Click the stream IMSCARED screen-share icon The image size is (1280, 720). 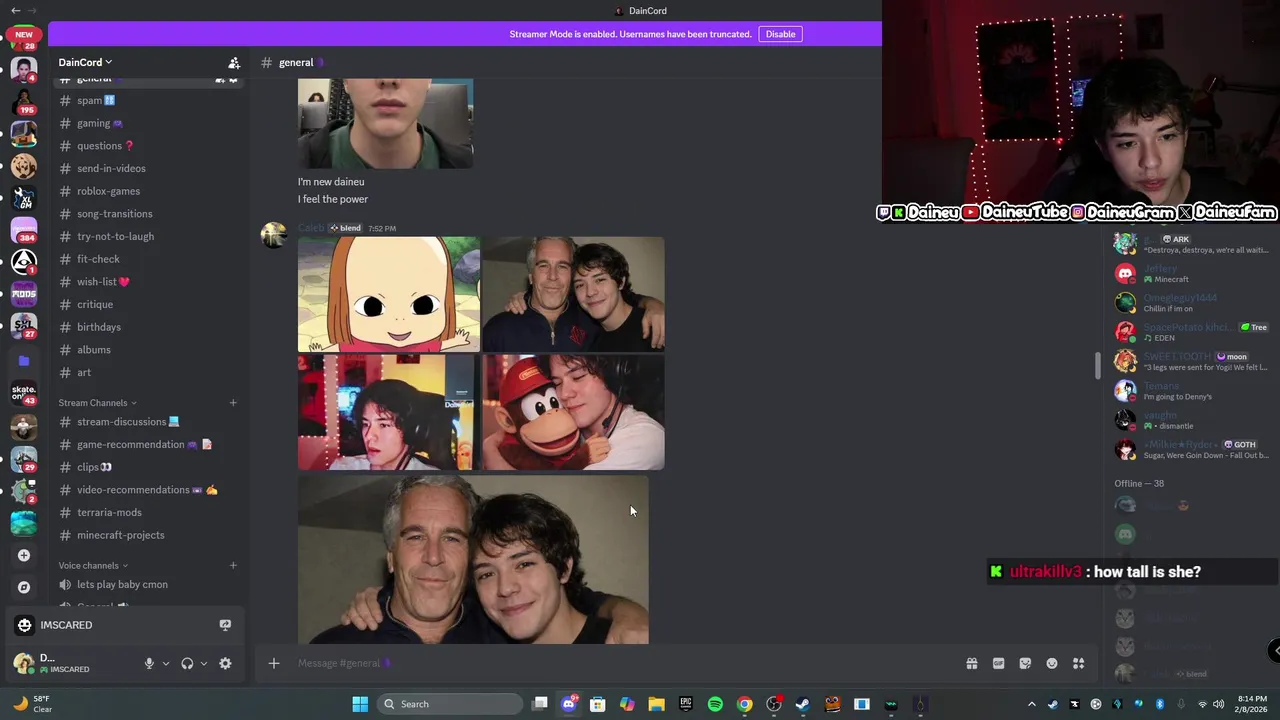(225, 625)
